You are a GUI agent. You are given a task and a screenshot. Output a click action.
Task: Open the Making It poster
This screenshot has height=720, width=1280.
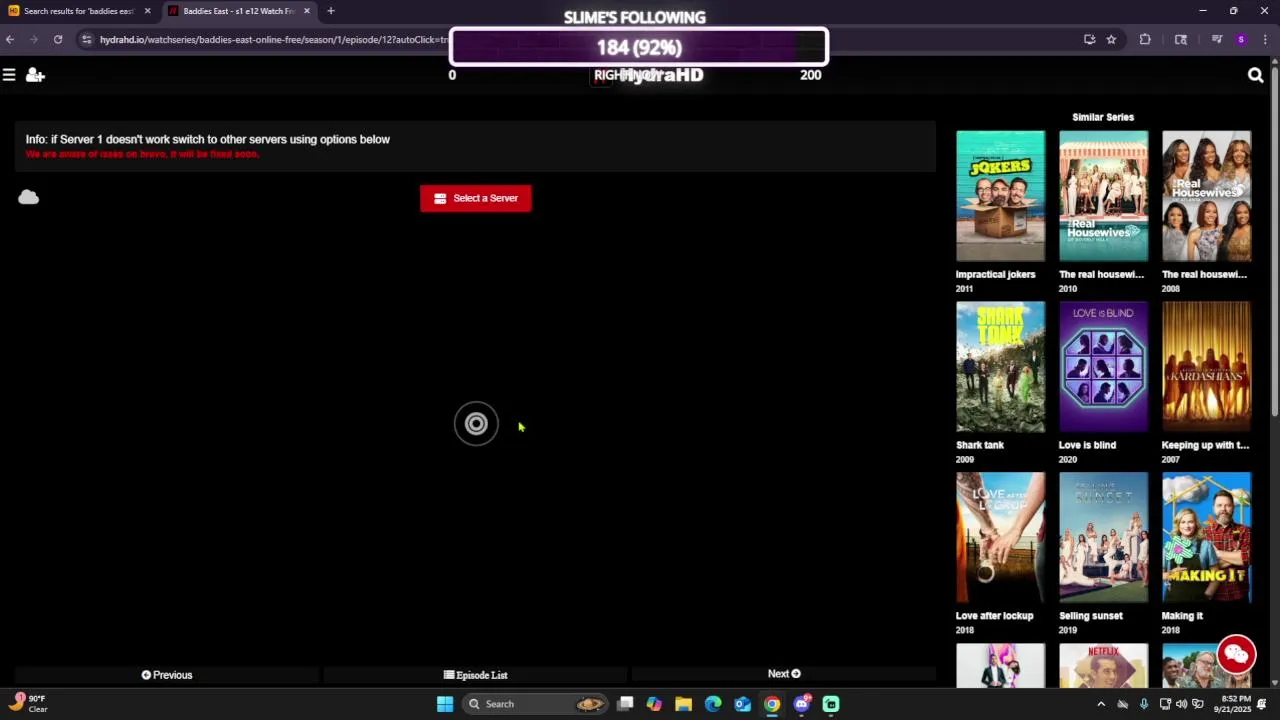1206,538
